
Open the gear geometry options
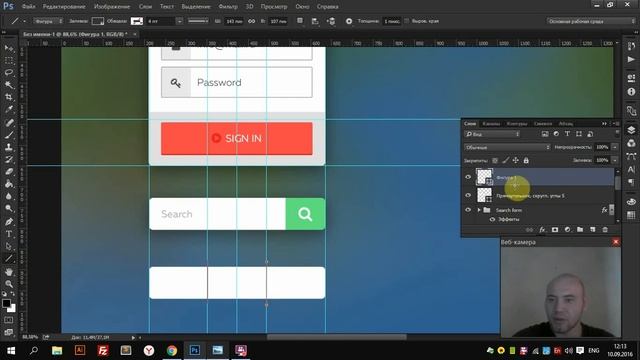pyautogui.click(x=349, y=21)
